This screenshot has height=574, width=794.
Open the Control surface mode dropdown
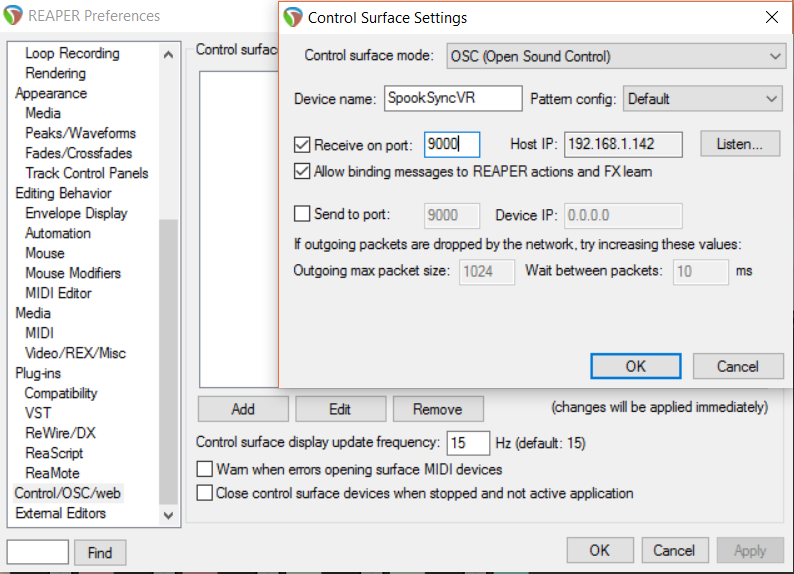(615, 56)
